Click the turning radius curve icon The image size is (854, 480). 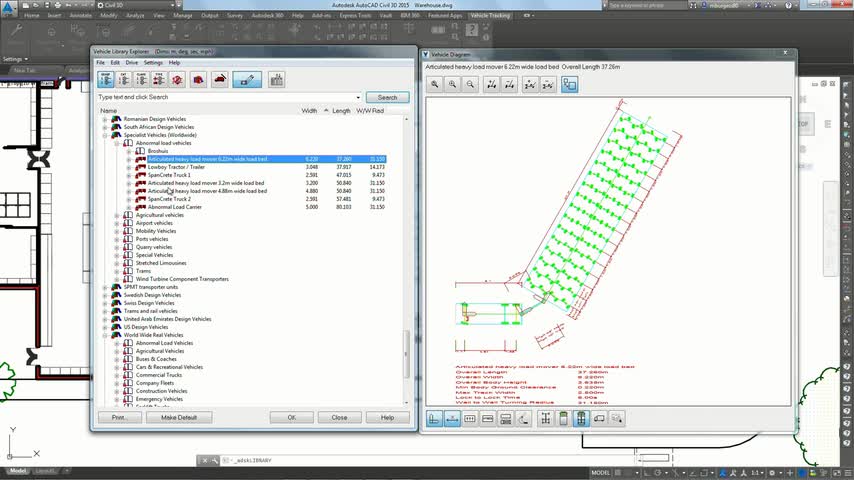[x=523, y=418]
